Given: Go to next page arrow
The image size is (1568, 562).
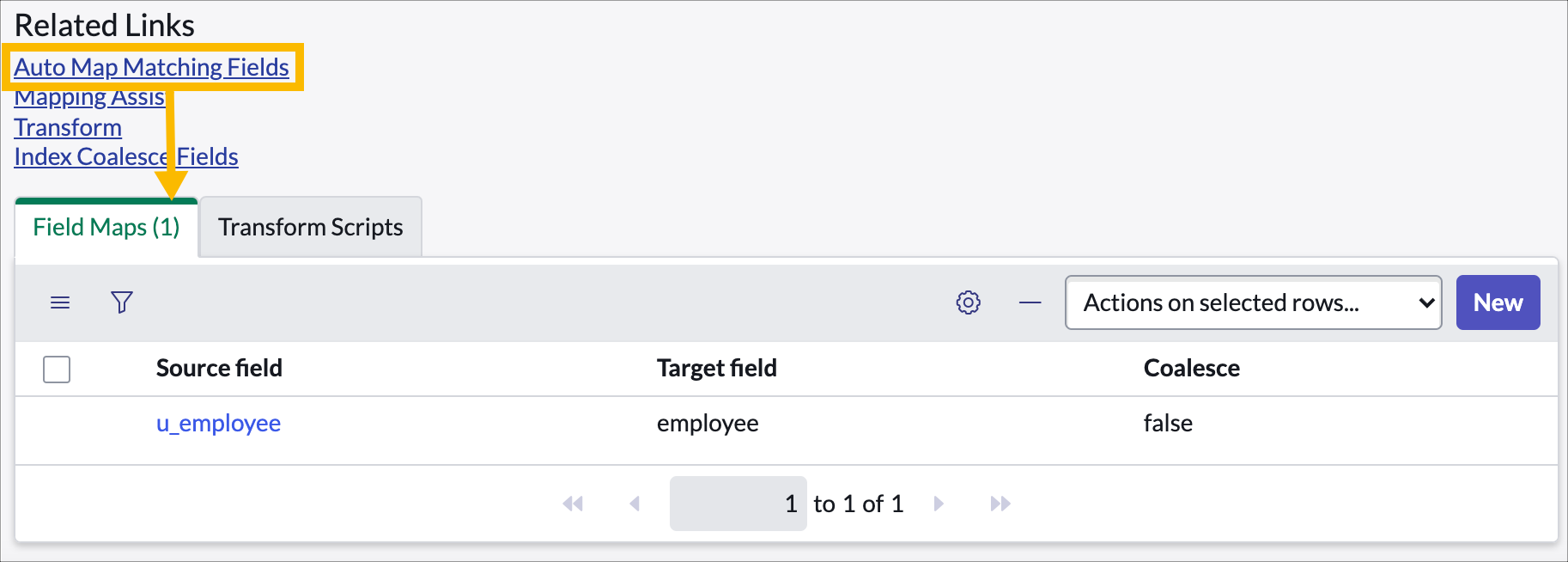Looking at the screenshot, I should point(939,504).
